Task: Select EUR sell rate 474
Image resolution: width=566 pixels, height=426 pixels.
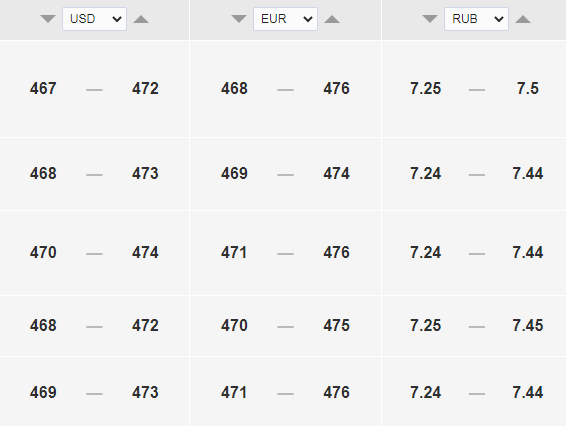Action: point(336,174)
